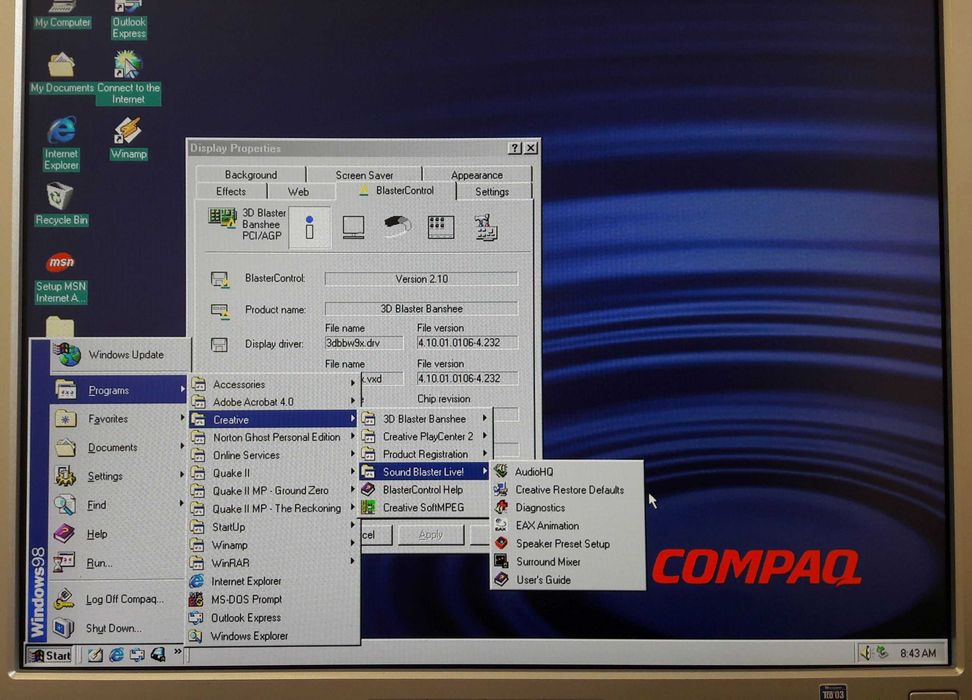Open Settings in Start menu
972x700 pixels.
[x=118, y=476]
